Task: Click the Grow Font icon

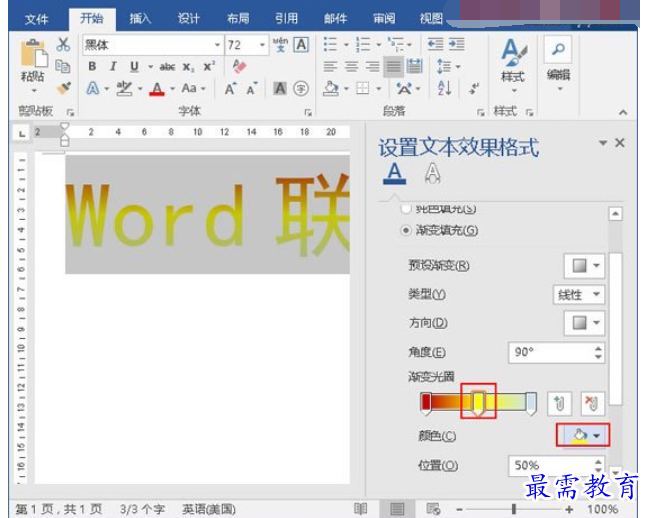Action: pos(230,88)
